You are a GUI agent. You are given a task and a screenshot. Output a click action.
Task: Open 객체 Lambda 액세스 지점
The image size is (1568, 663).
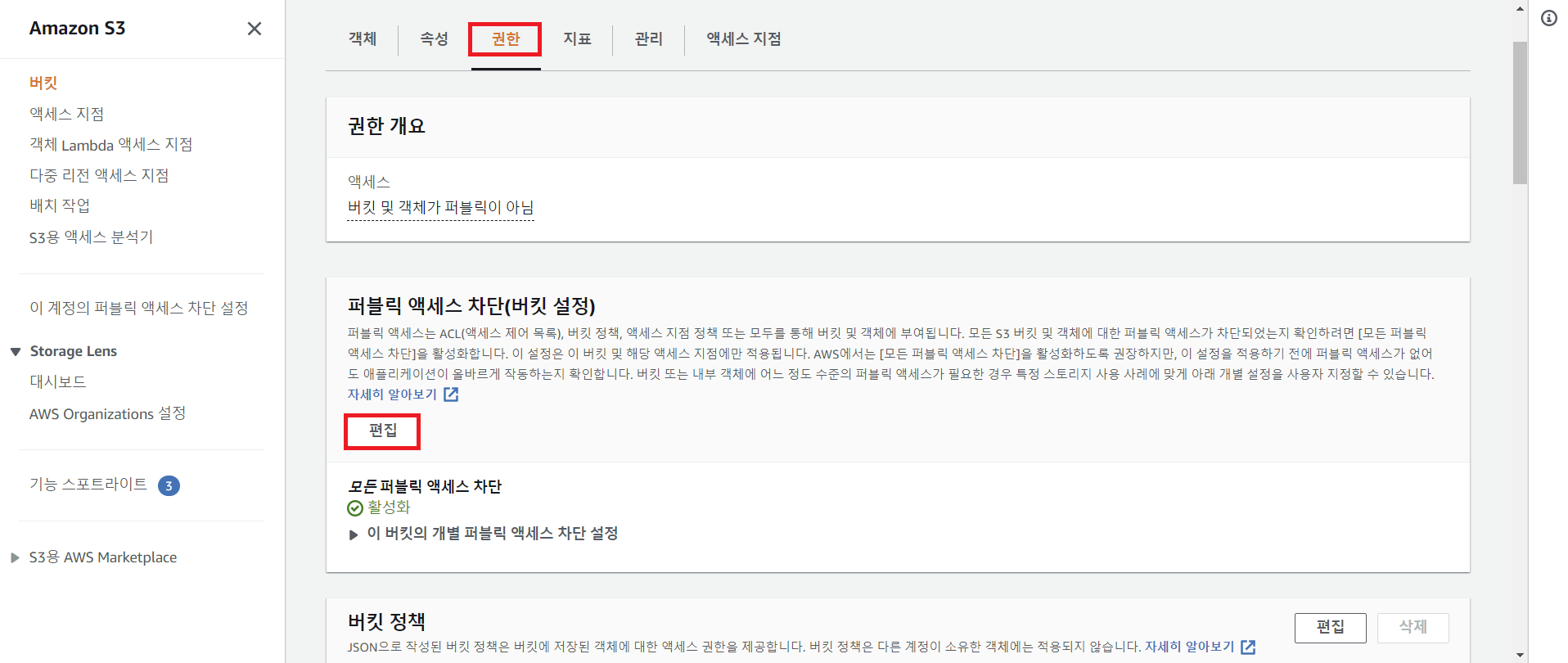pyautogui.click(x=111, y=145)
